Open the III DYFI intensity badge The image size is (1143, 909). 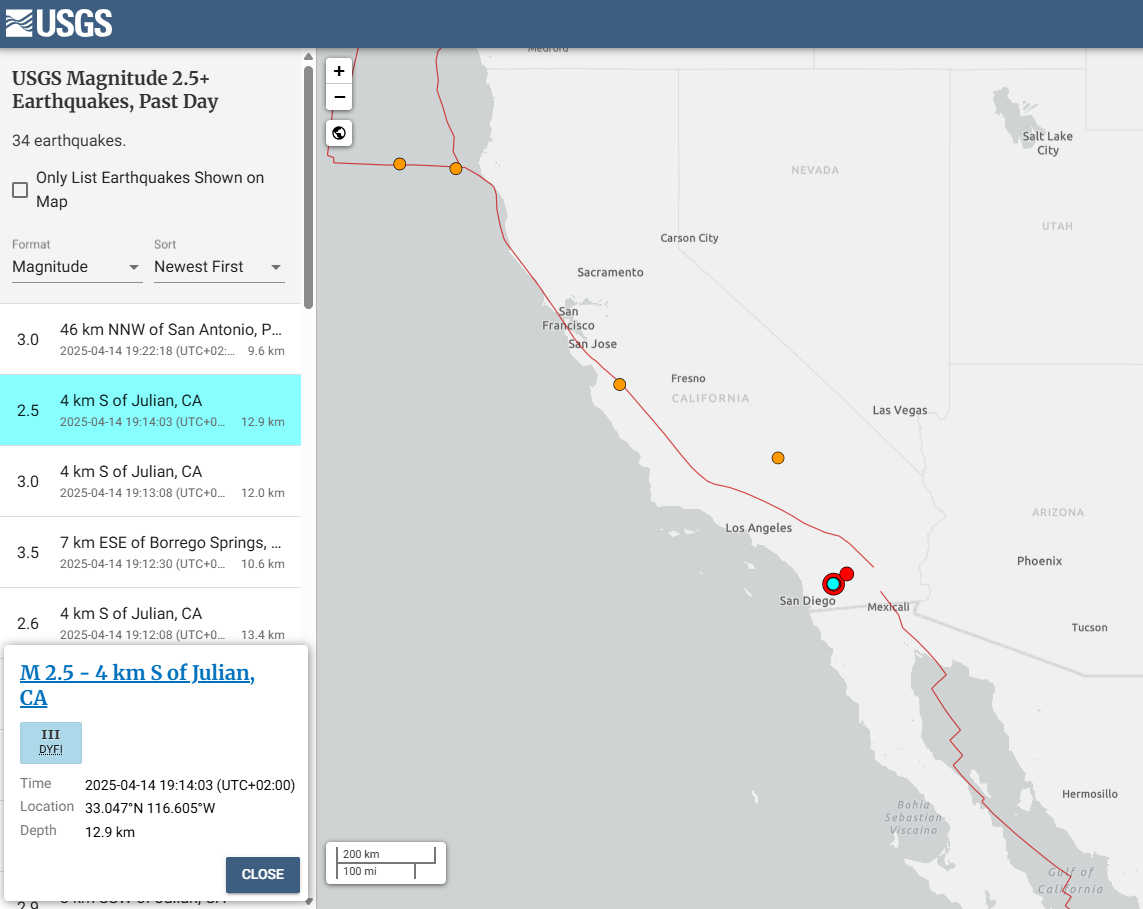point(51,742)
